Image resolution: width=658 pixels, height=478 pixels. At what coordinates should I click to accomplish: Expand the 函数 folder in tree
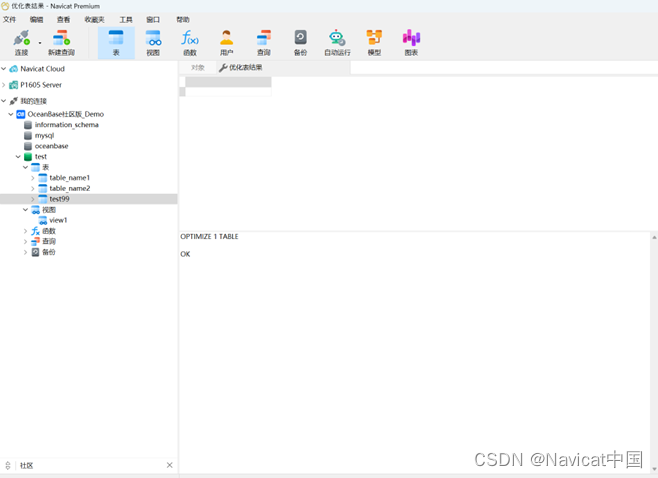point(26,231)
